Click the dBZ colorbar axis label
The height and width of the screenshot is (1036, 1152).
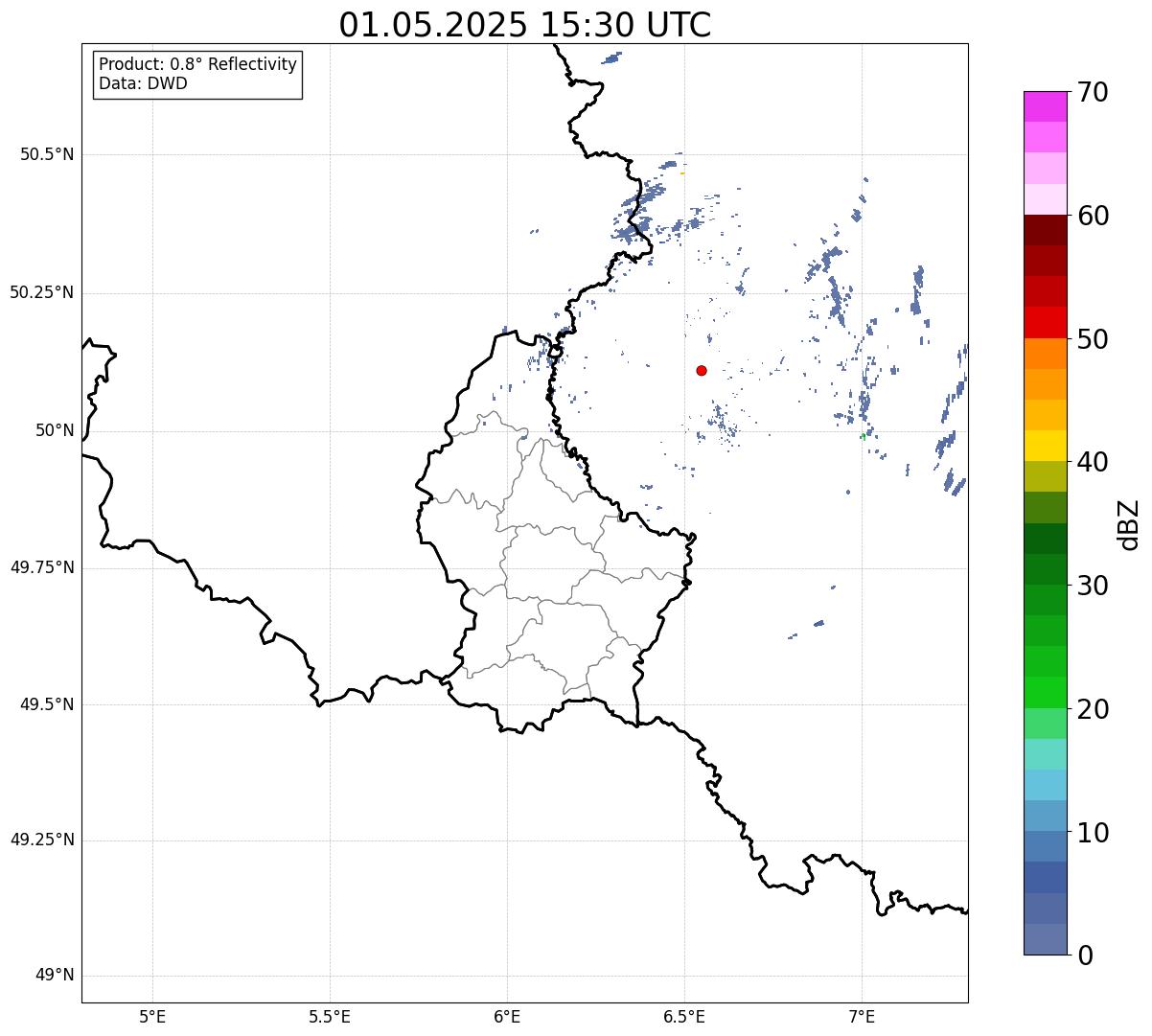tap(1129, 524)
